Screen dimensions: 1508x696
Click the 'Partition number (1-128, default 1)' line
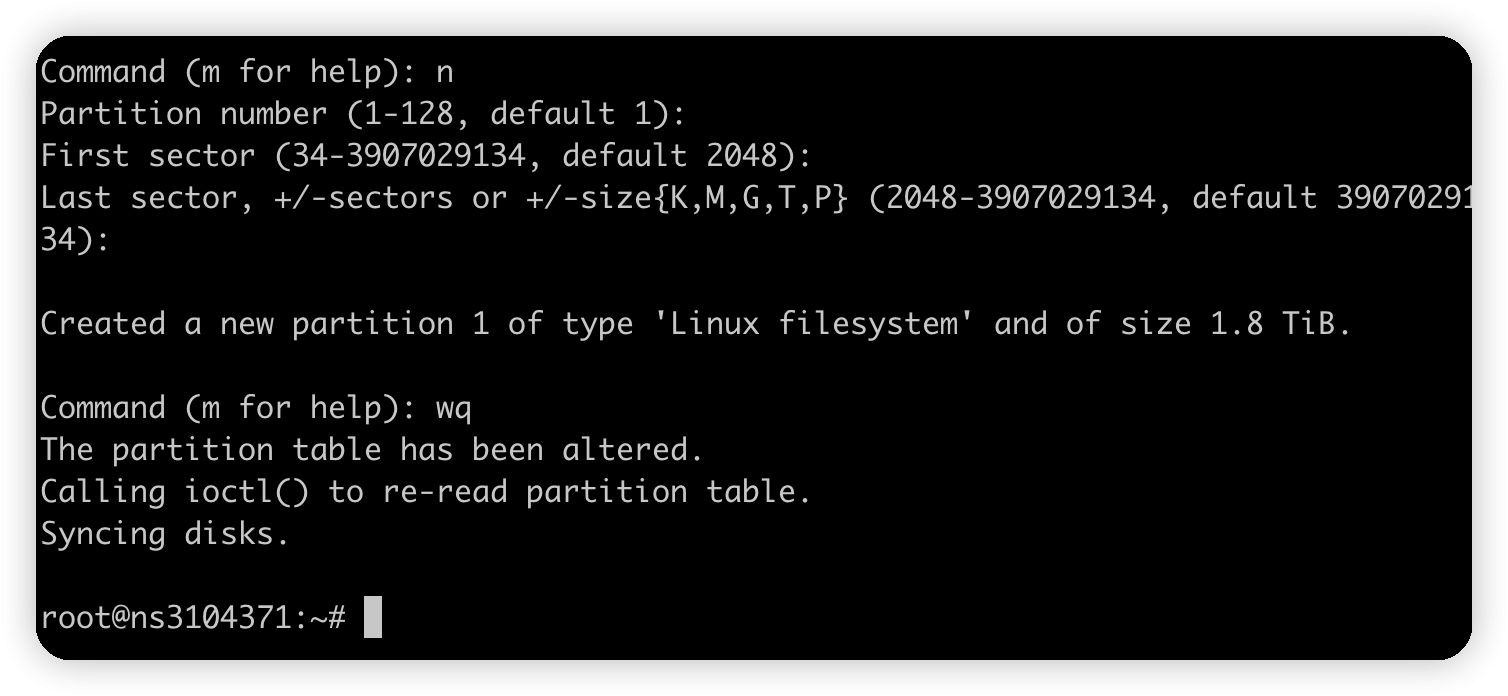362,114
